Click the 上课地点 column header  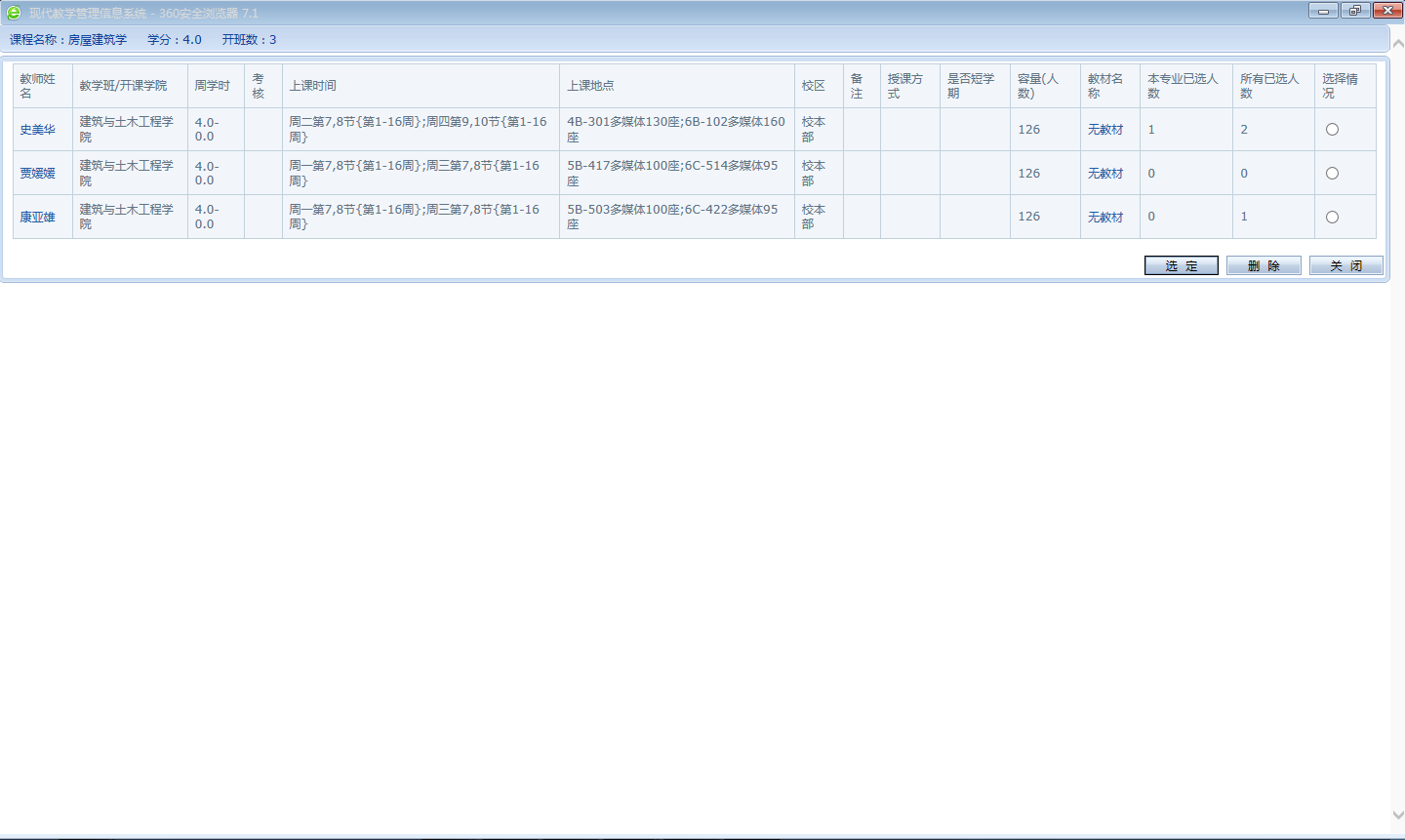[x=590, y=86]
